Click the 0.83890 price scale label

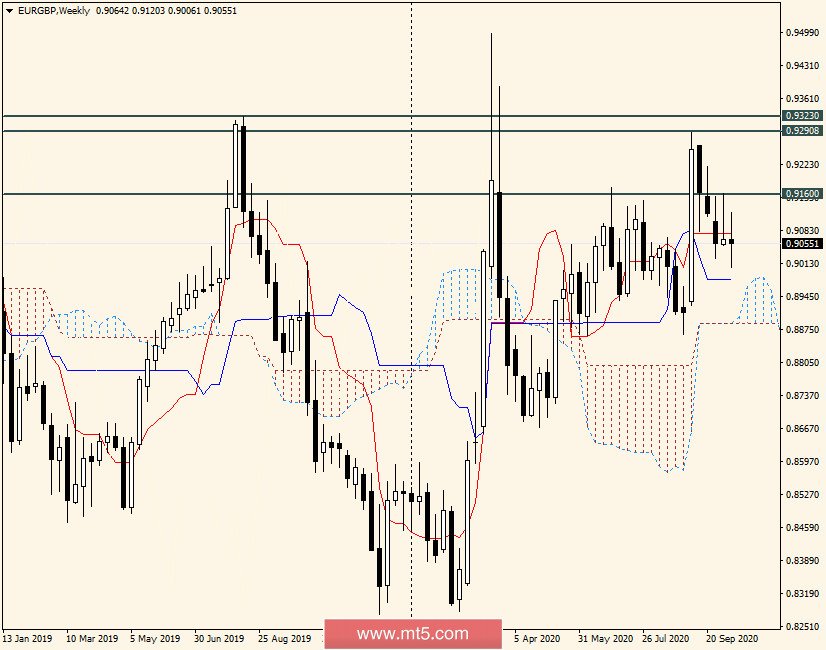(803, 560)
